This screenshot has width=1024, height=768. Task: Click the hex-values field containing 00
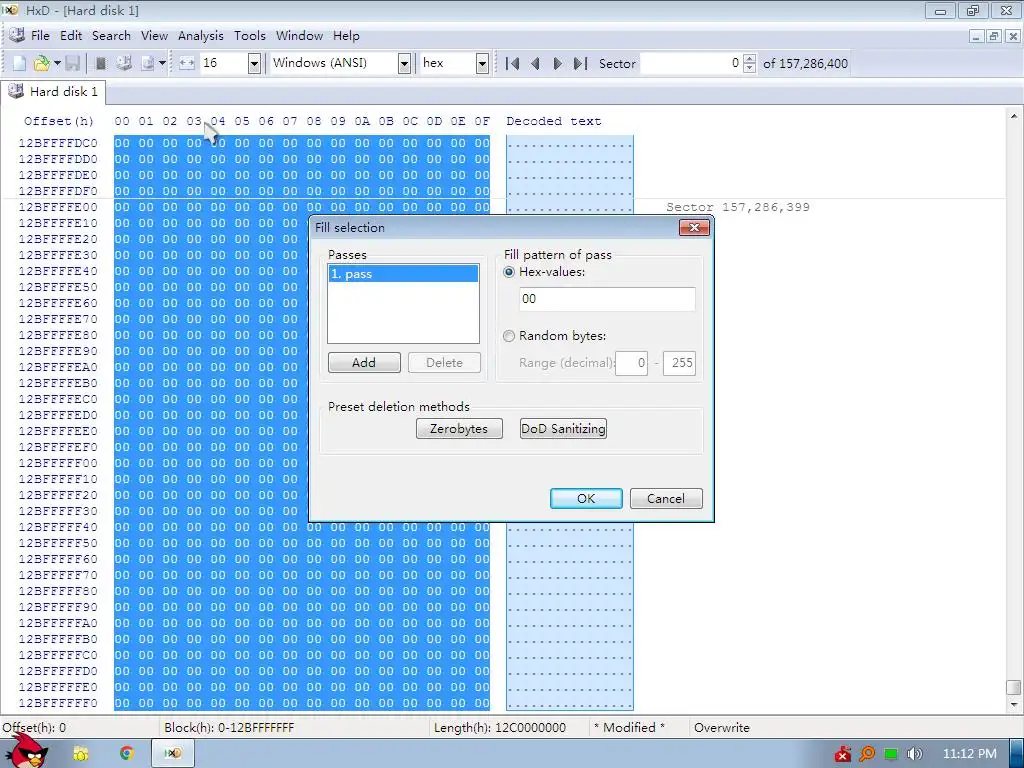click(x=607, y=299)
